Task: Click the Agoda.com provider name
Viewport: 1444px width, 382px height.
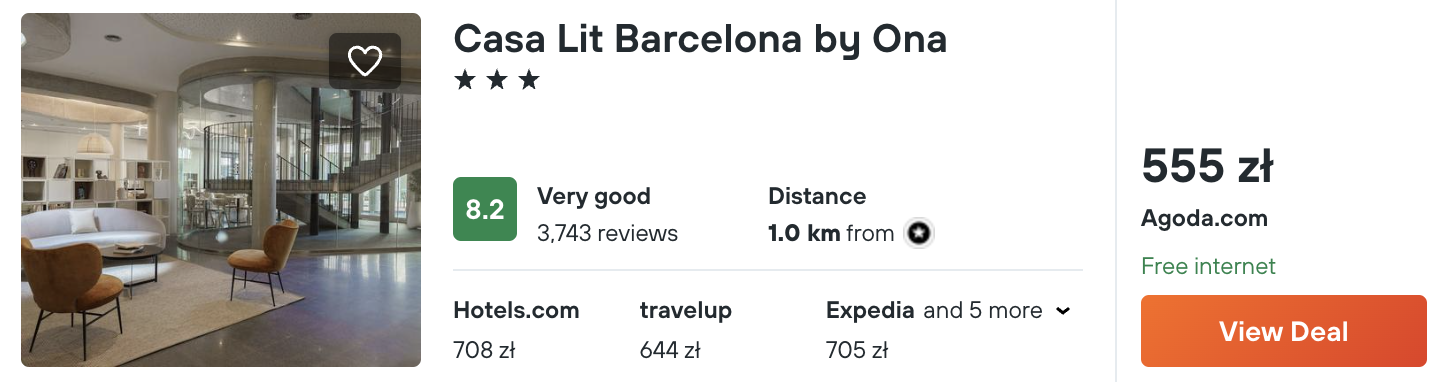Action: click(x=1204, y=218)
